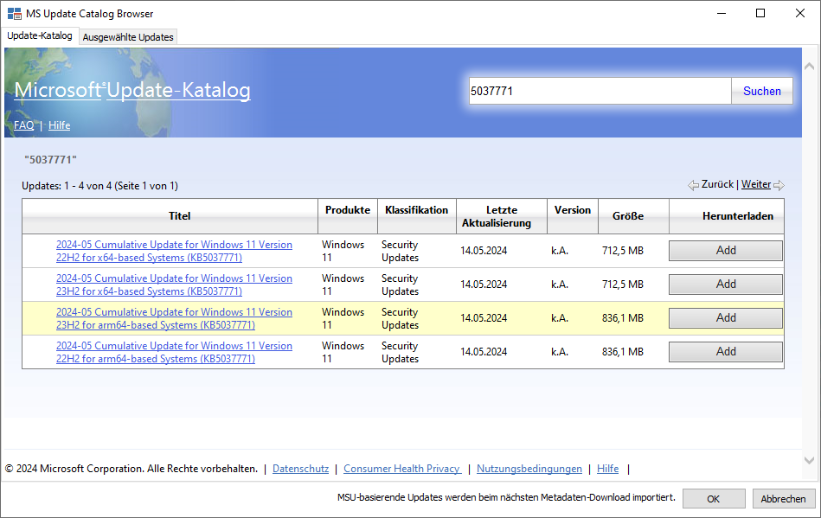Confirm the dialog with the OK button

tap(714, 499)
